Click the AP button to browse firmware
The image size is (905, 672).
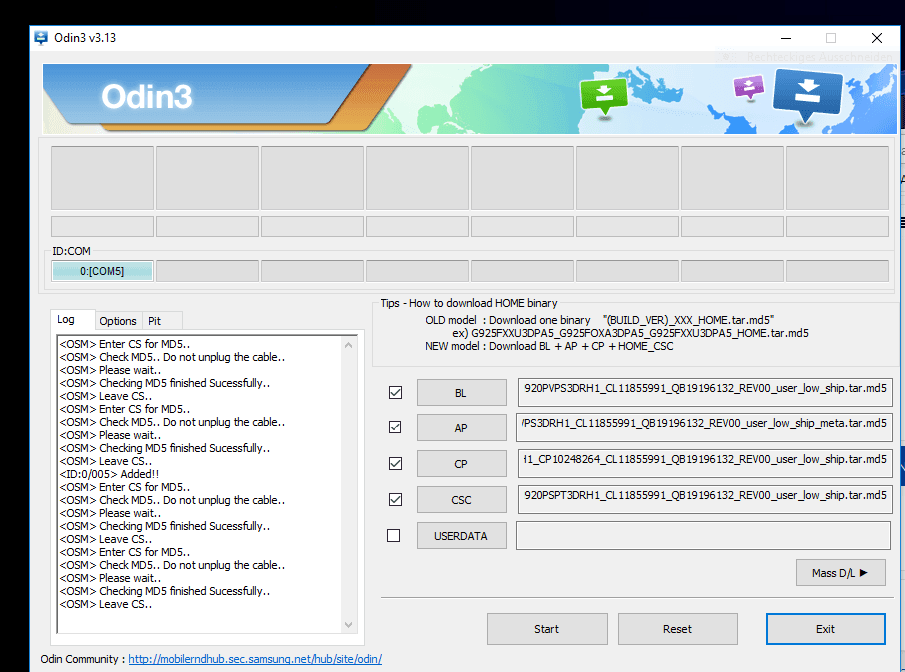pyautogui.click(x=462, y=428)
